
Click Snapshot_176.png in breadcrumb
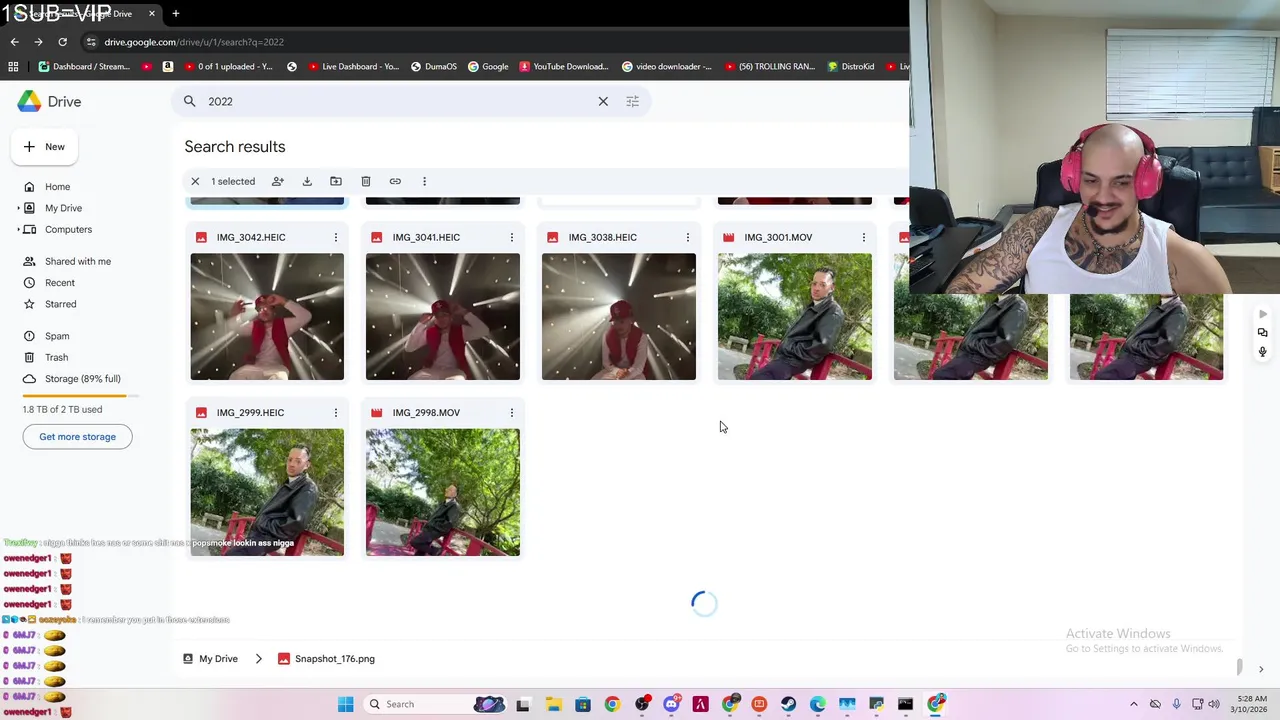[x=327, y=659]
